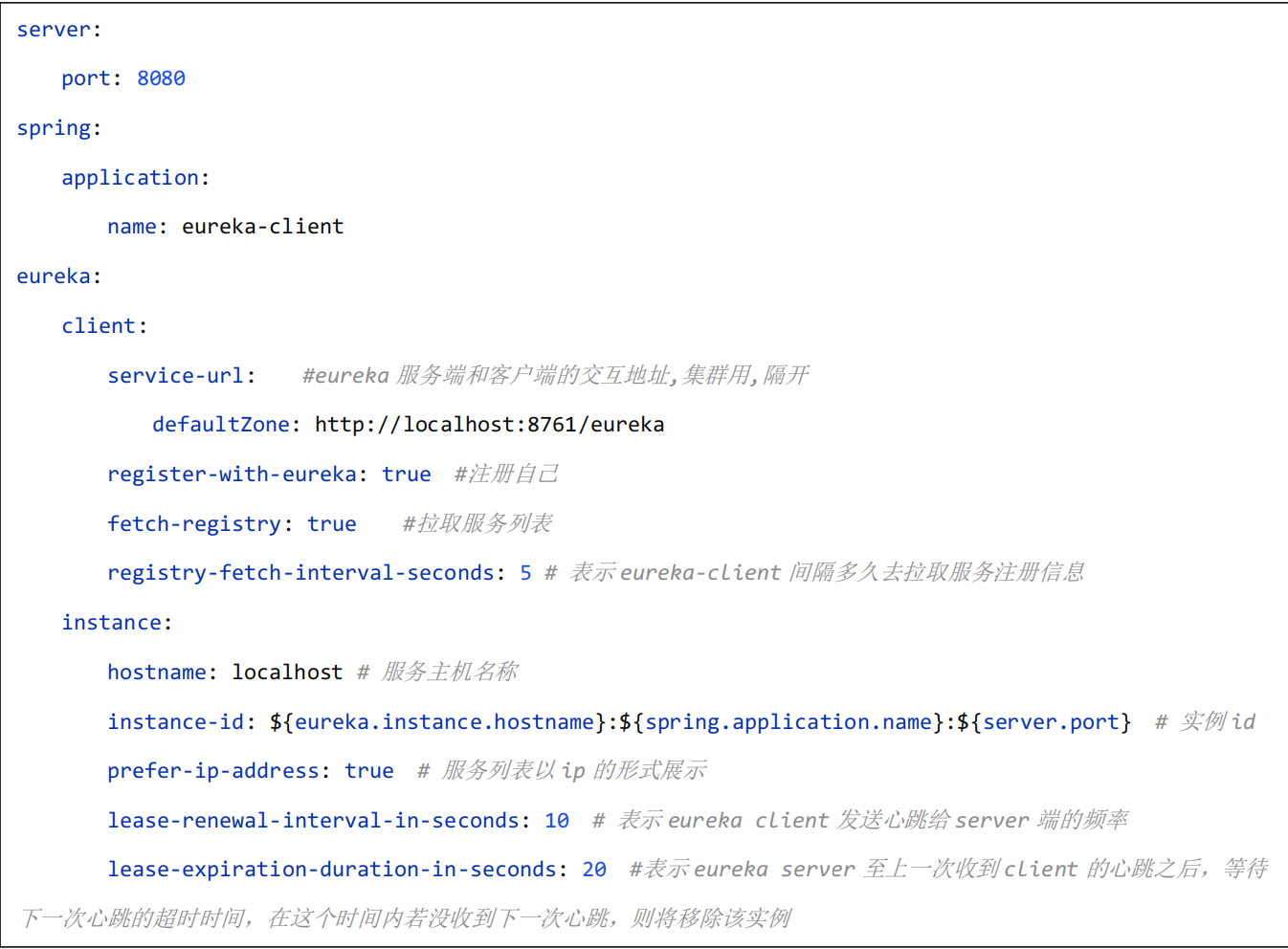Select the URL http://localhost:8761/eureka
Viewport: 1288px width, 949px height.
coord(489,425)
